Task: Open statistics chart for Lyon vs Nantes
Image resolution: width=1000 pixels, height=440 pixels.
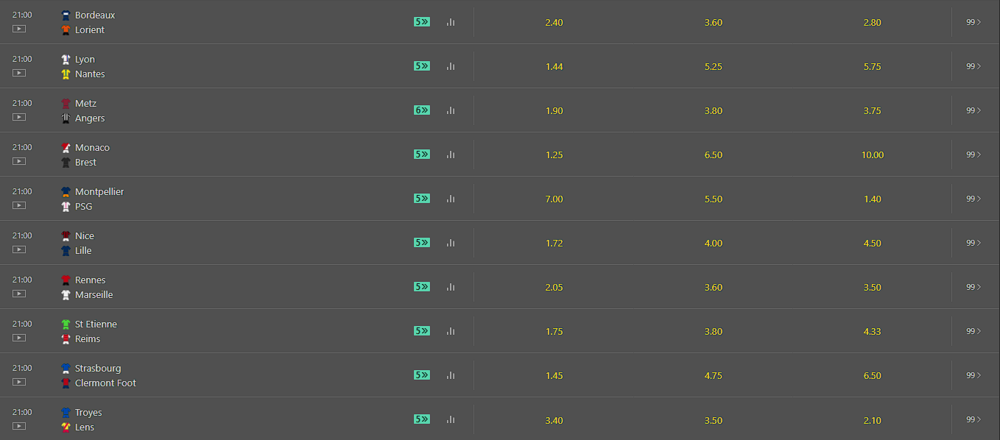Action: (x=450, y=66)
